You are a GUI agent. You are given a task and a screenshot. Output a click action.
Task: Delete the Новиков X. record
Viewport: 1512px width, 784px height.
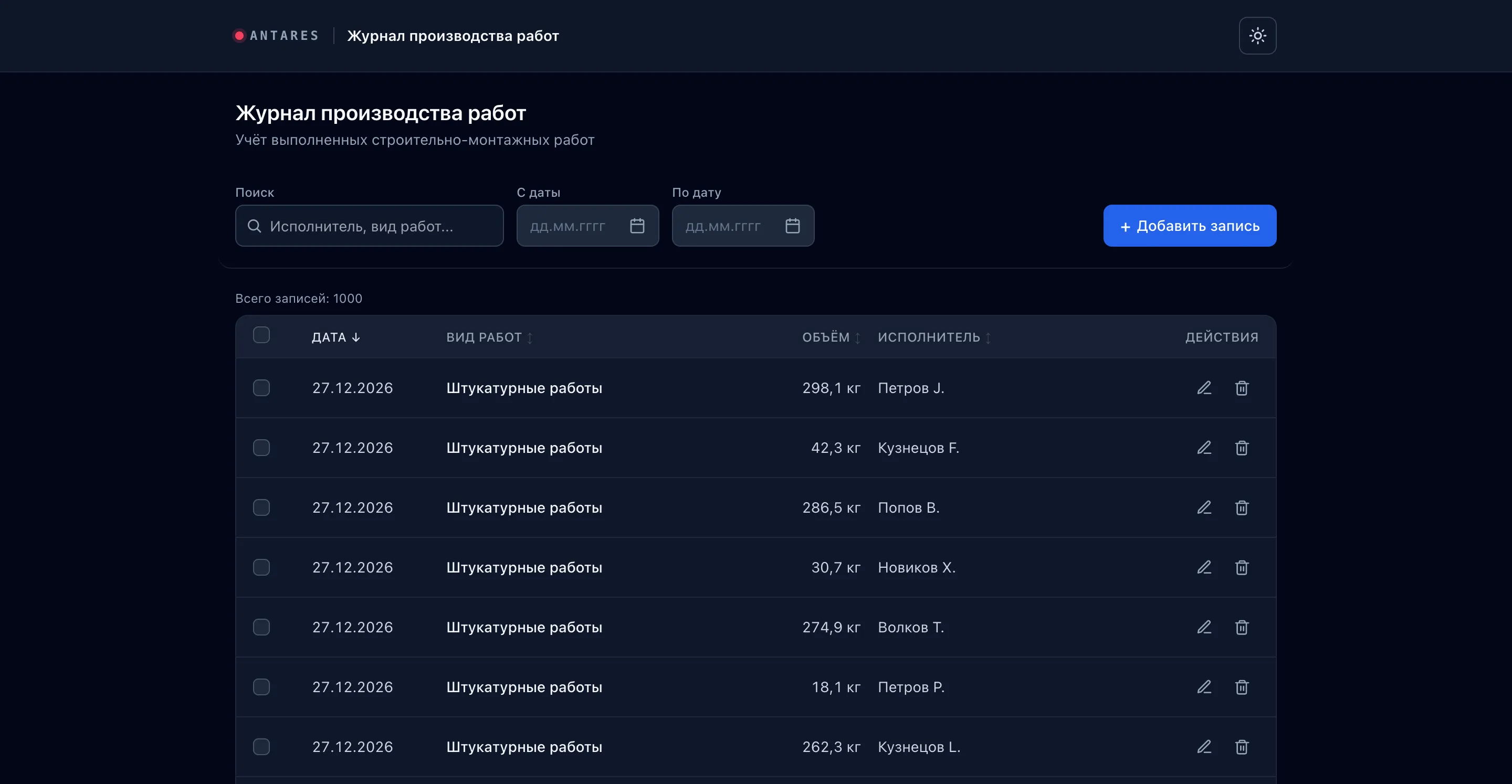tap(1242, 567)
